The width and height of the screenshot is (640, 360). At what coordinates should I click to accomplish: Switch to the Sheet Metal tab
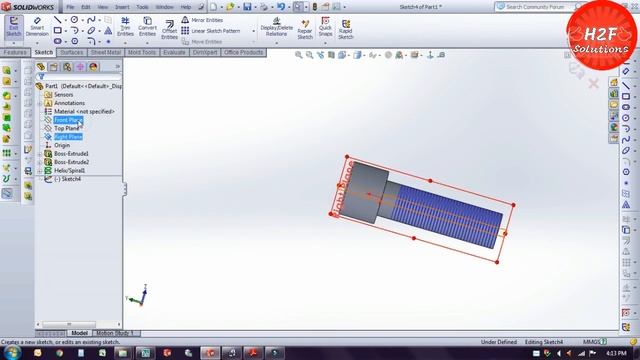click(x=106, y=52)
